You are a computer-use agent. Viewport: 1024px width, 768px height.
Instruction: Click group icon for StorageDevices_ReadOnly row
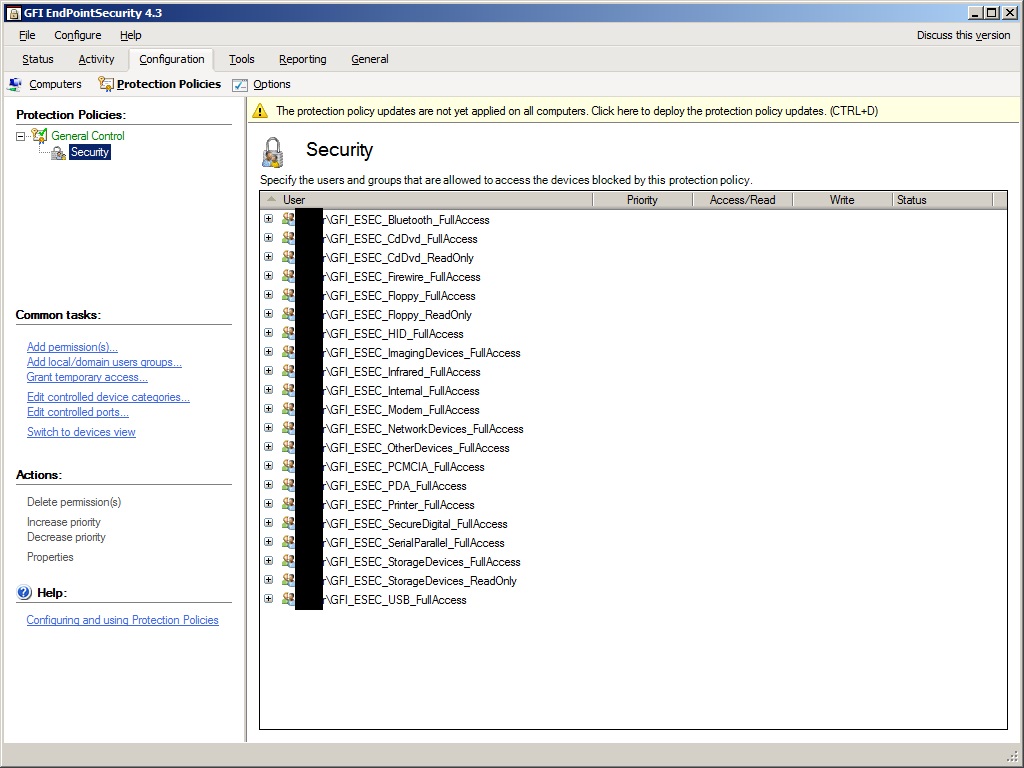288,579
